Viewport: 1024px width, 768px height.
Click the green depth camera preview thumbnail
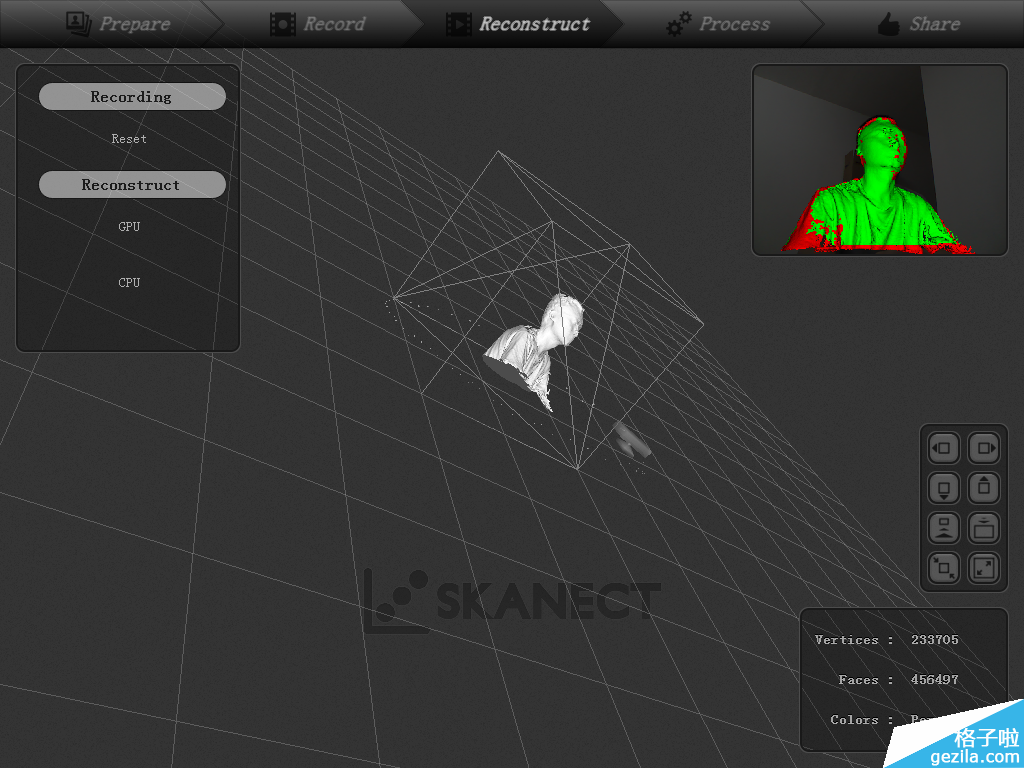(879, 160)
